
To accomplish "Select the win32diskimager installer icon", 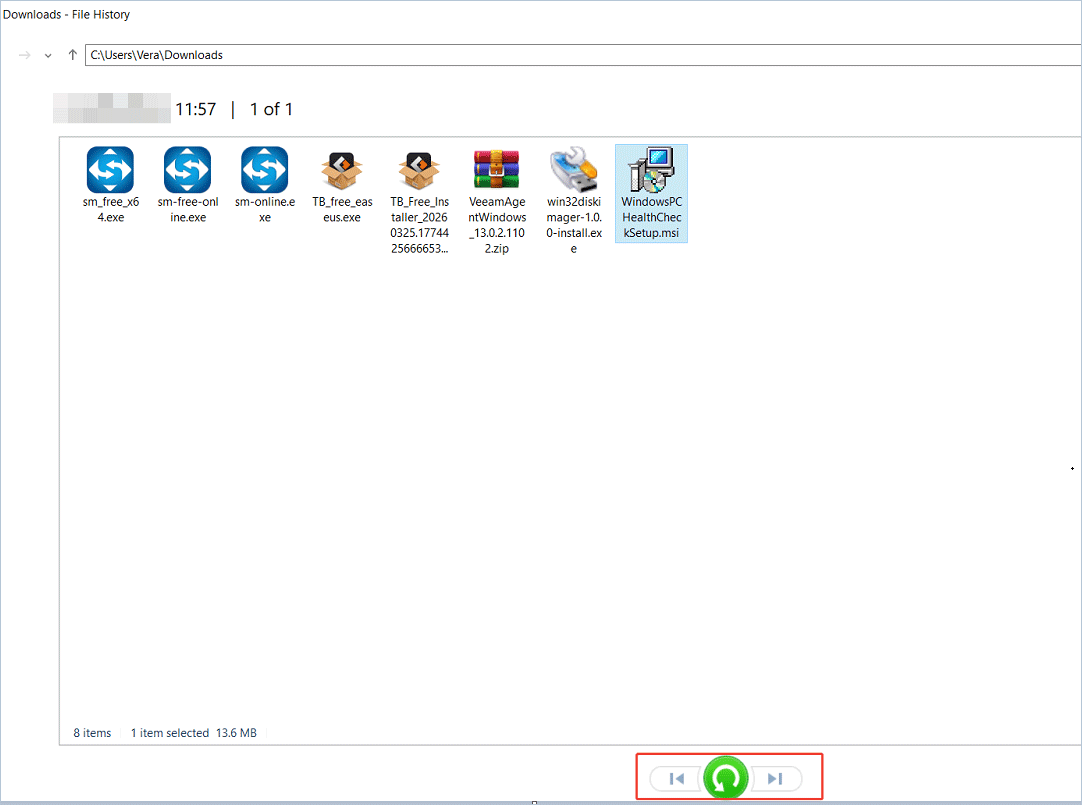I will pyautogui.click(x=573, y=170).
